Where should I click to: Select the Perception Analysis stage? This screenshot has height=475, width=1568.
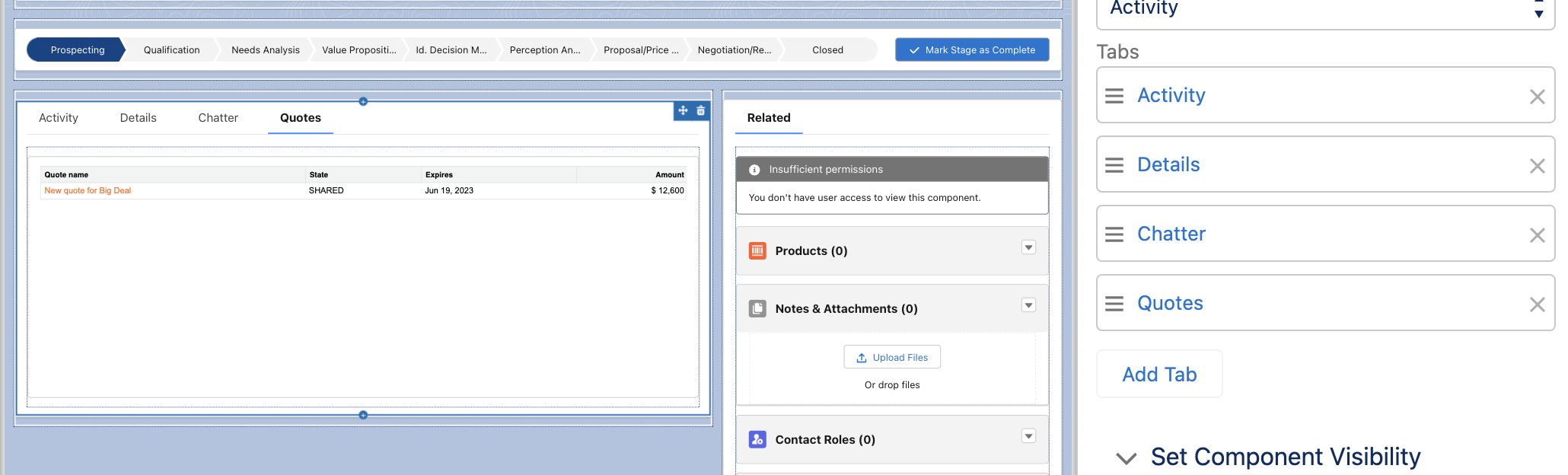[545, 50]
